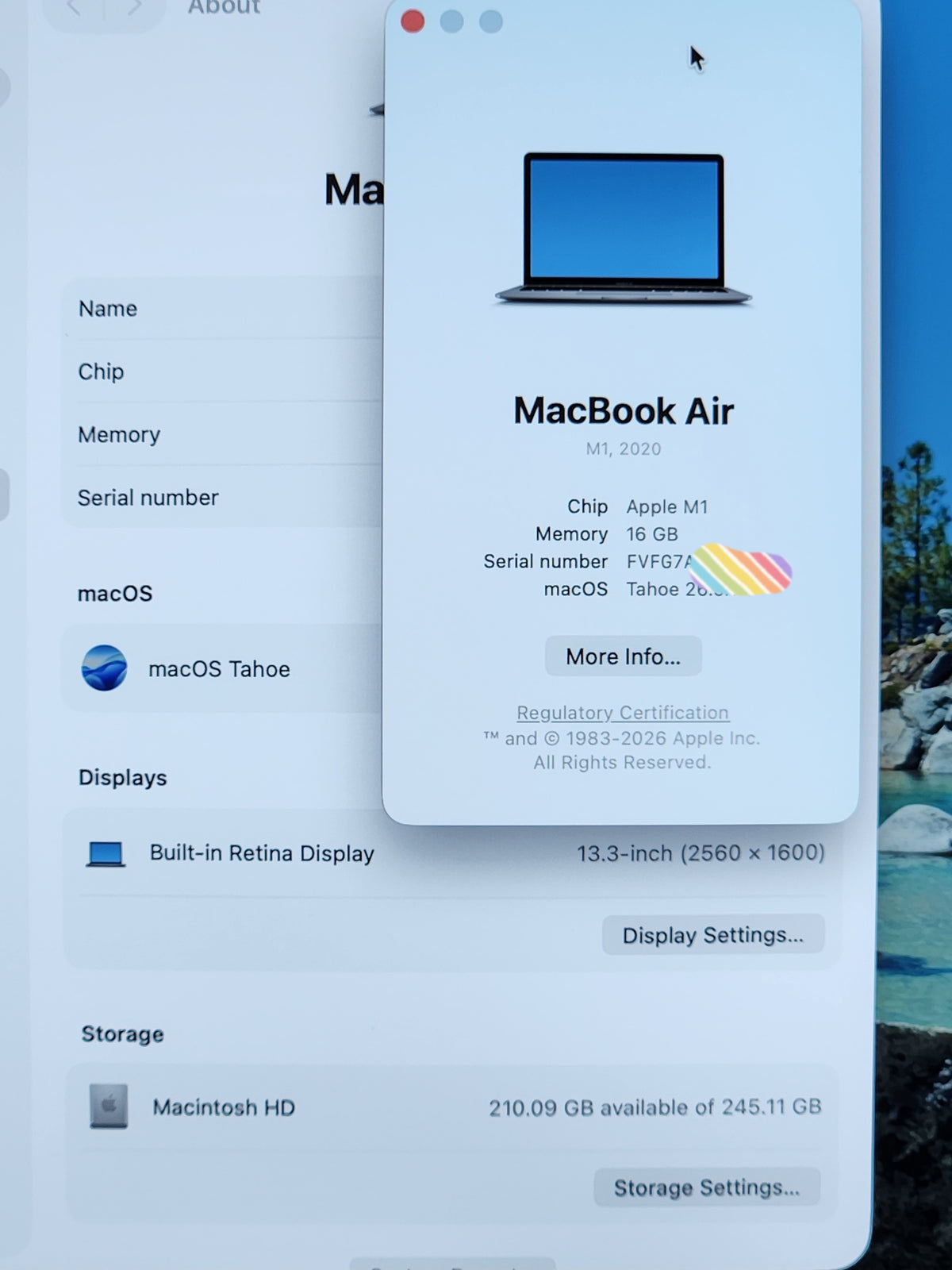The width and height of the screenshot is (952, 1270).
Task: Zoom the About This Mac window
Action: [x=491, y=21]
